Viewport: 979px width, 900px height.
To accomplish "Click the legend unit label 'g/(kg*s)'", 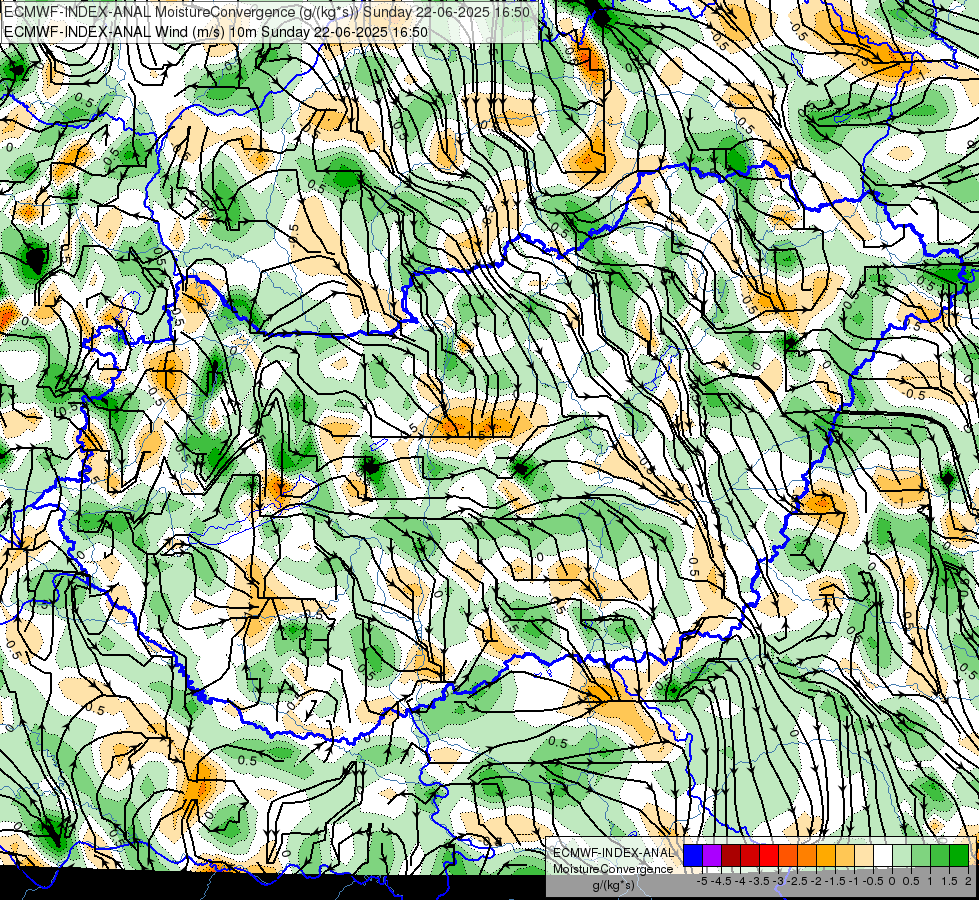I will tap(613, 885).
